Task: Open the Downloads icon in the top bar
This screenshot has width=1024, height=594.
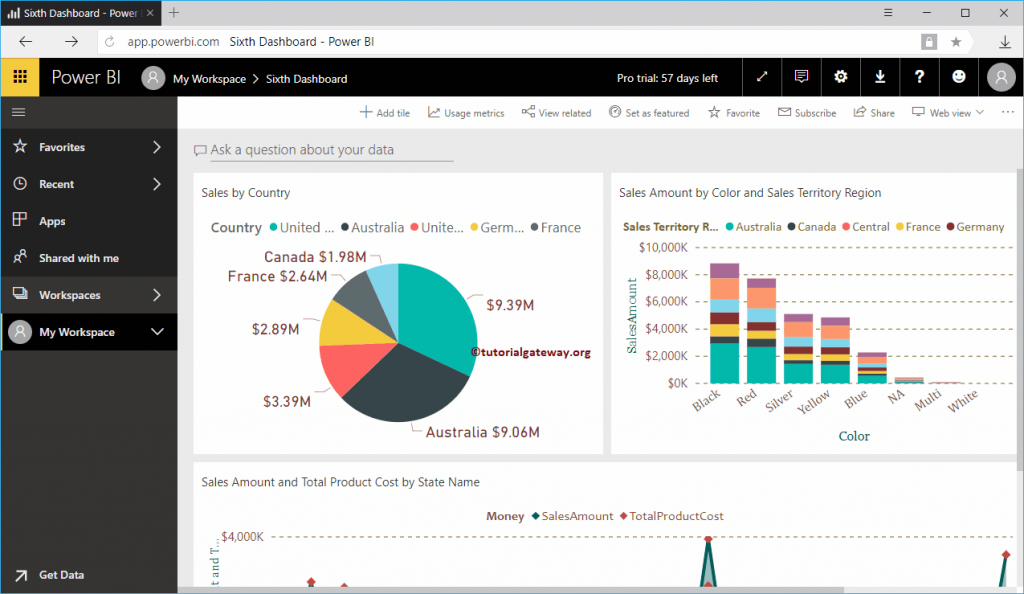Action: pyautogui.click(x=880, y=77)
